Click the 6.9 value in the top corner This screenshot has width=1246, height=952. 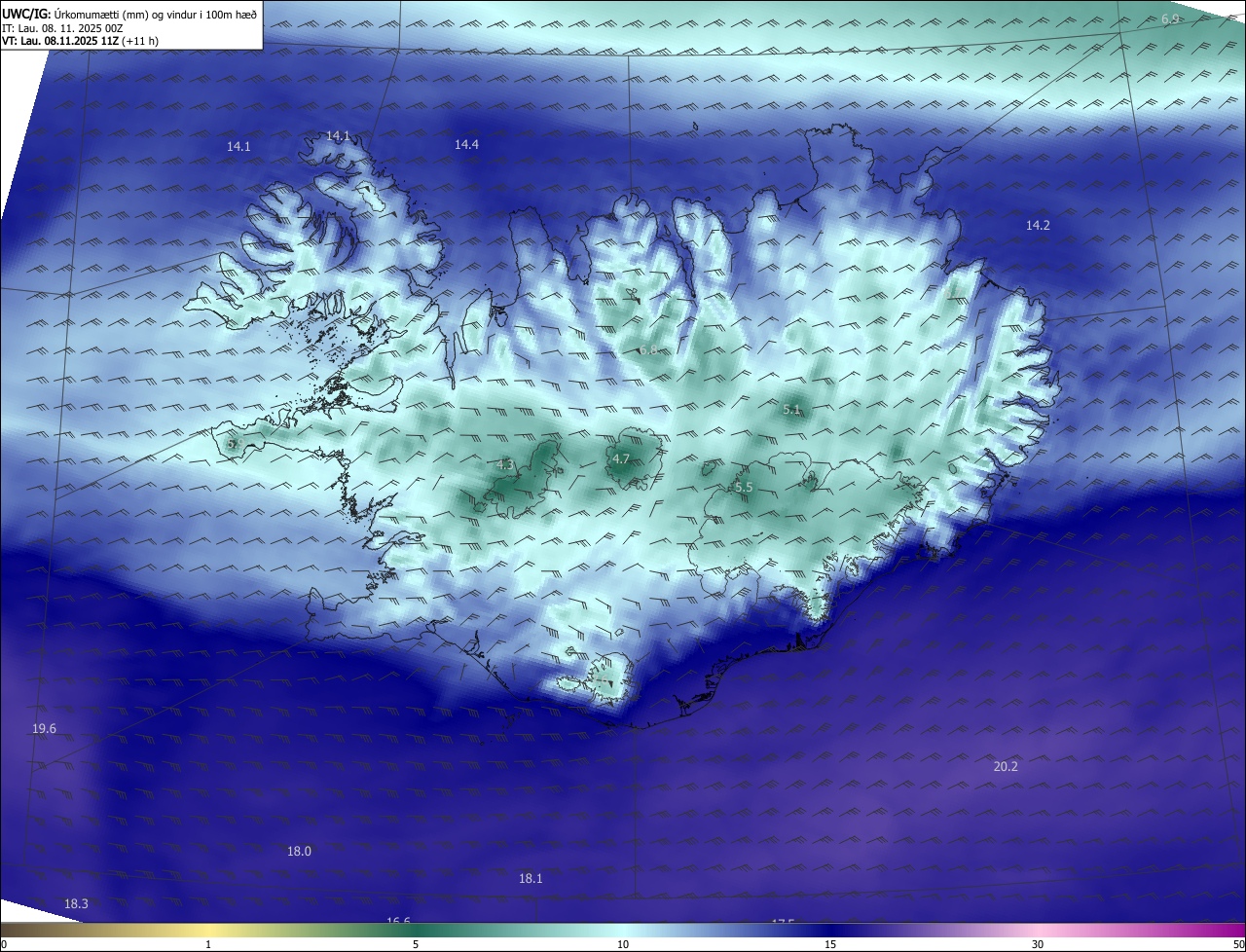(x=1170, y=19)
